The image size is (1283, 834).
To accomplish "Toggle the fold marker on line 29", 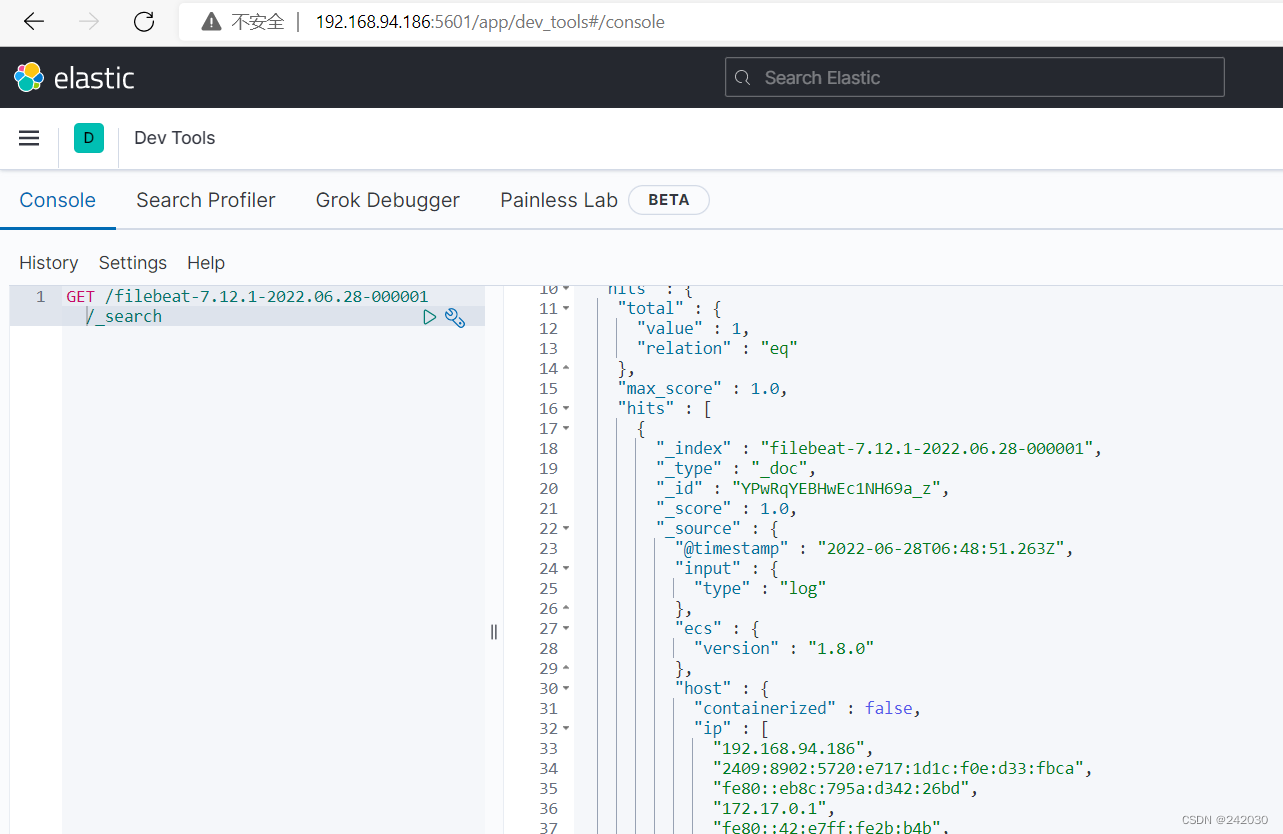I will tap(566, 668).
